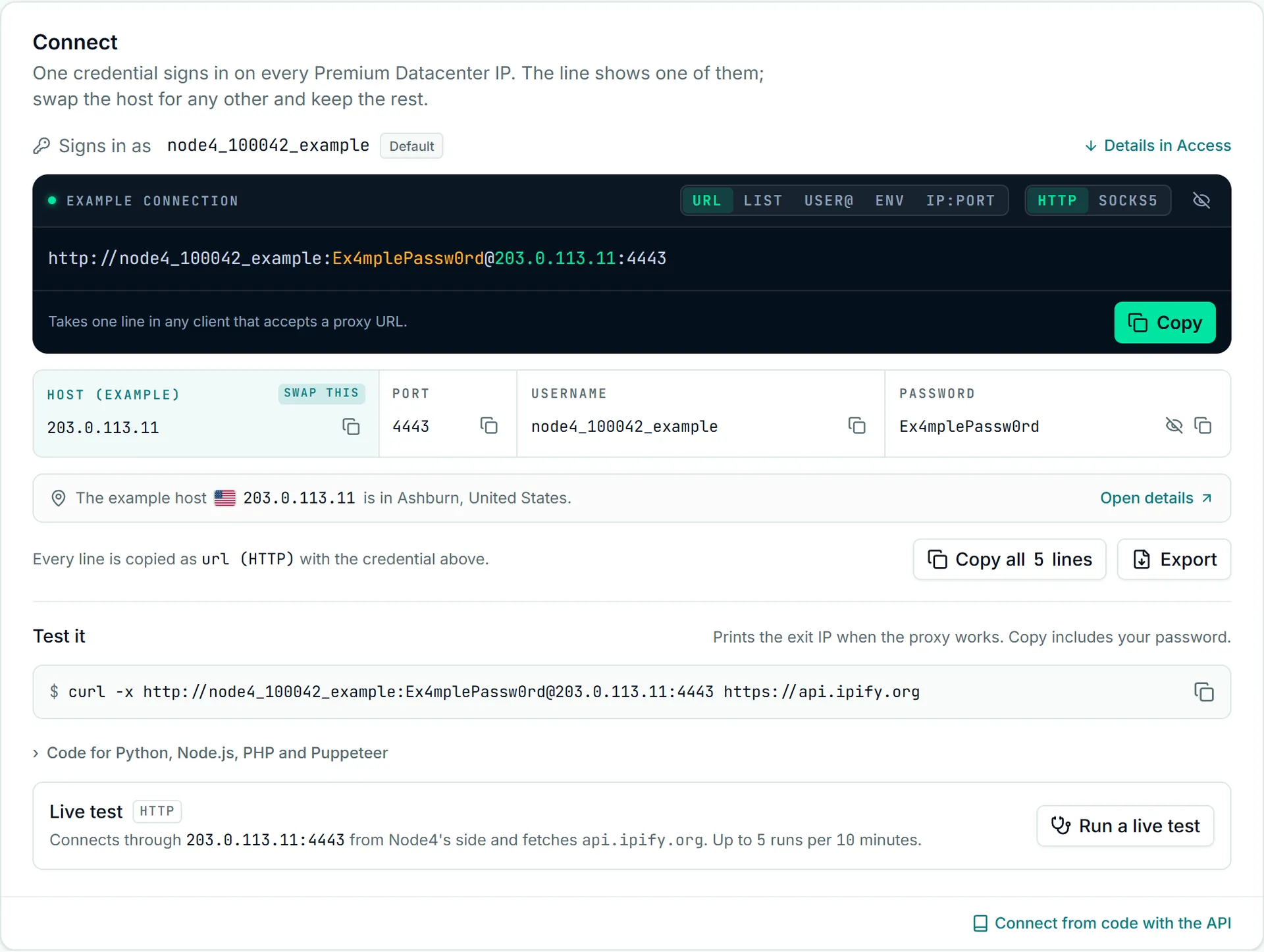Switch protocol to SOCKS5

[x=1128, y=201]
